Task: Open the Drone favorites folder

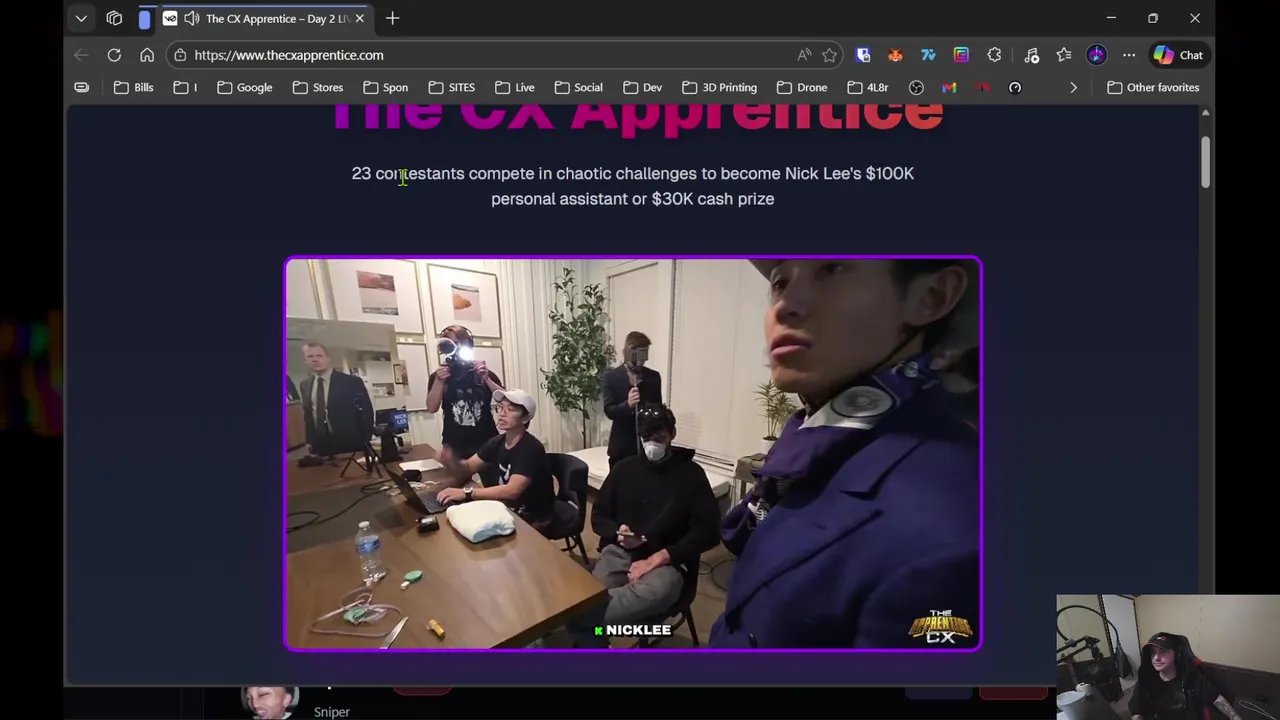Action: tap(802, 87)
